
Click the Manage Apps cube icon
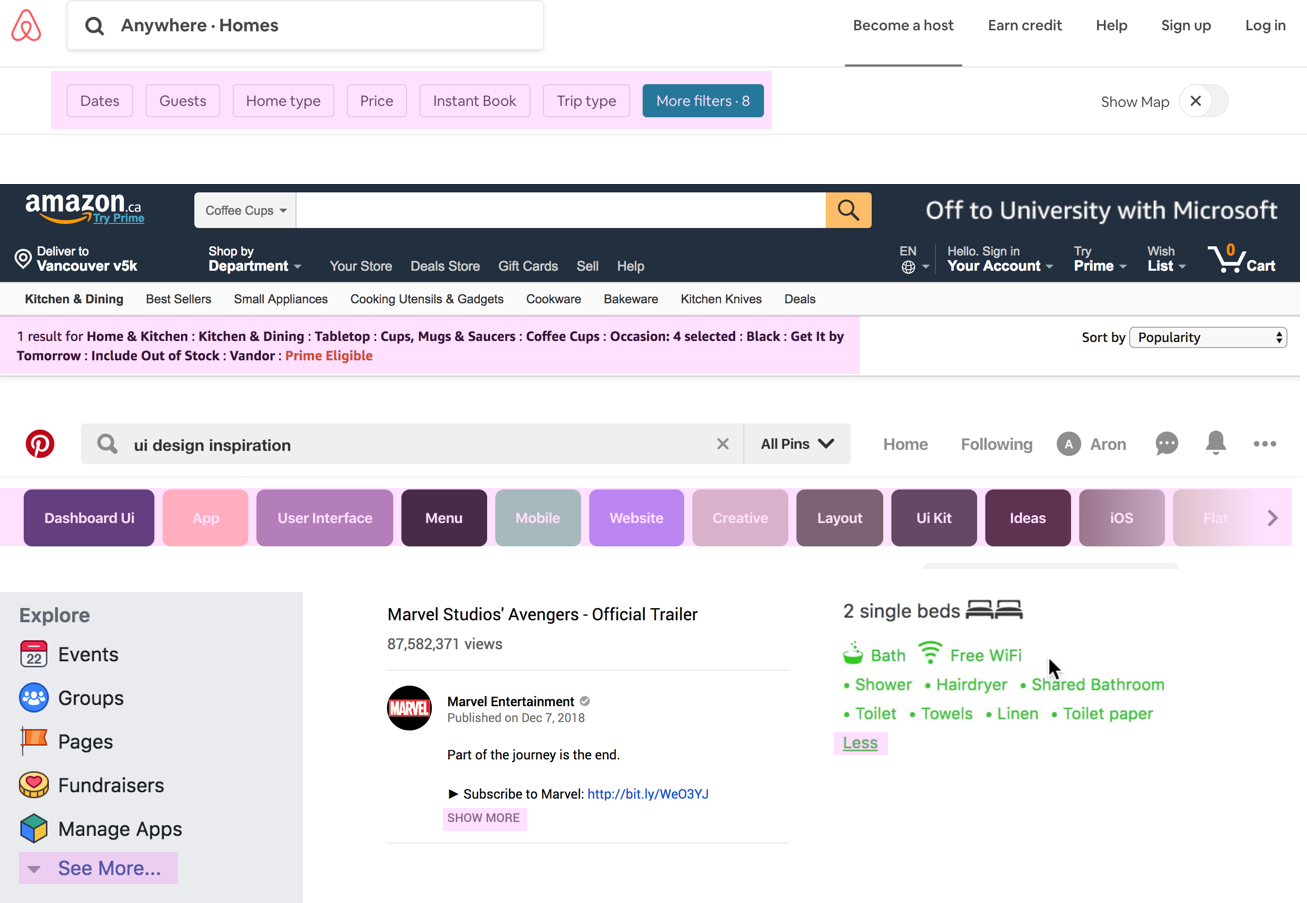click(x=34, y=828)
